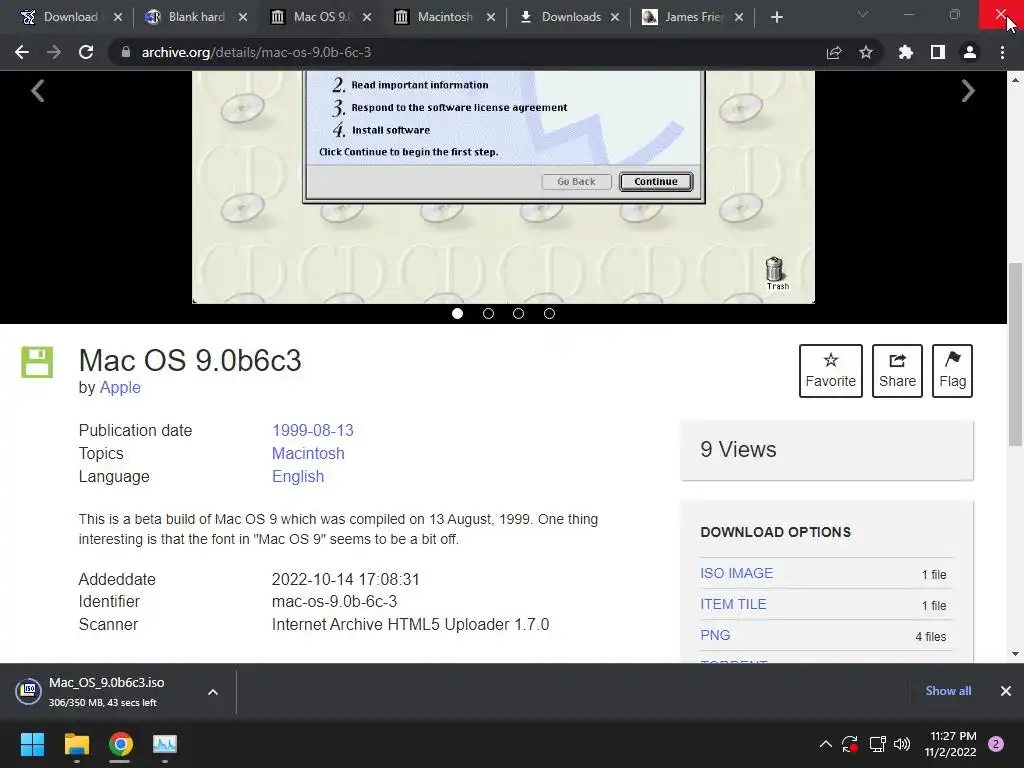Close the Download tab

[x=118, y=17]
